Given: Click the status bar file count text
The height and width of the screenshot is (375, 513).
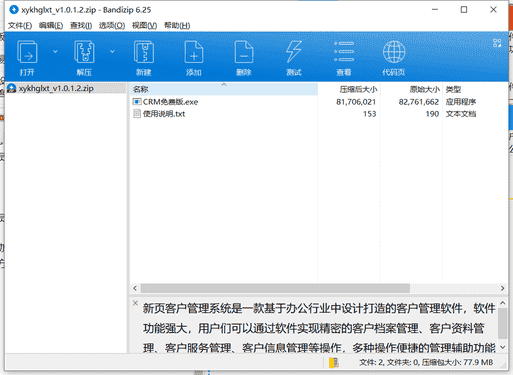Looking at the screenshot, I should [x=426, y=362].
